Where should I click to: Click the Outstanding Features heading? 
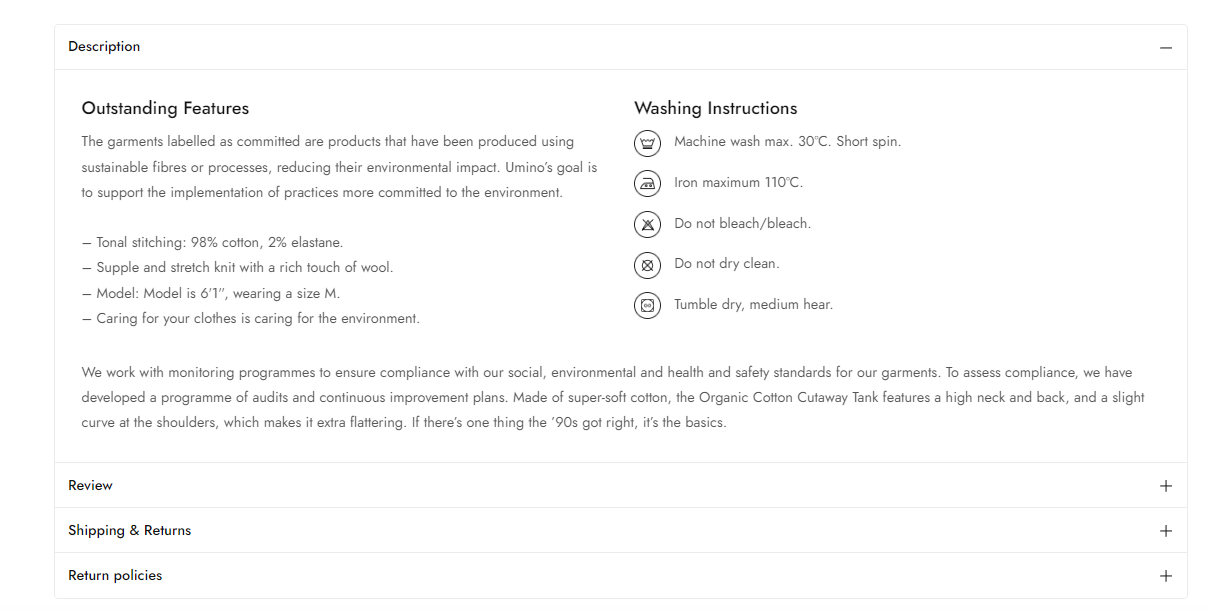click(165, 108)
